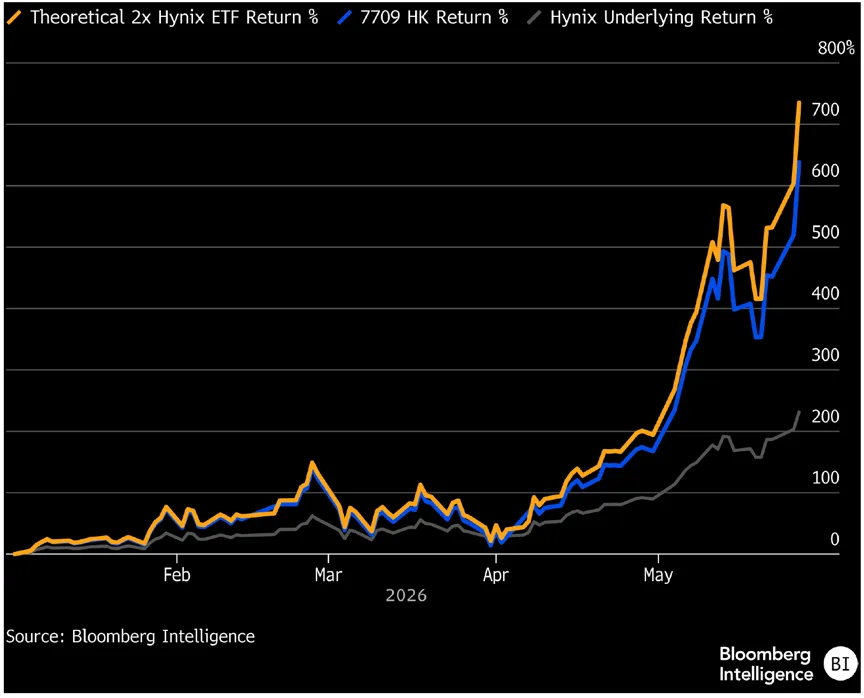Click the 2026 year label below the axis
The width and height of the screenshot is (864, 698).
(407, 596)
